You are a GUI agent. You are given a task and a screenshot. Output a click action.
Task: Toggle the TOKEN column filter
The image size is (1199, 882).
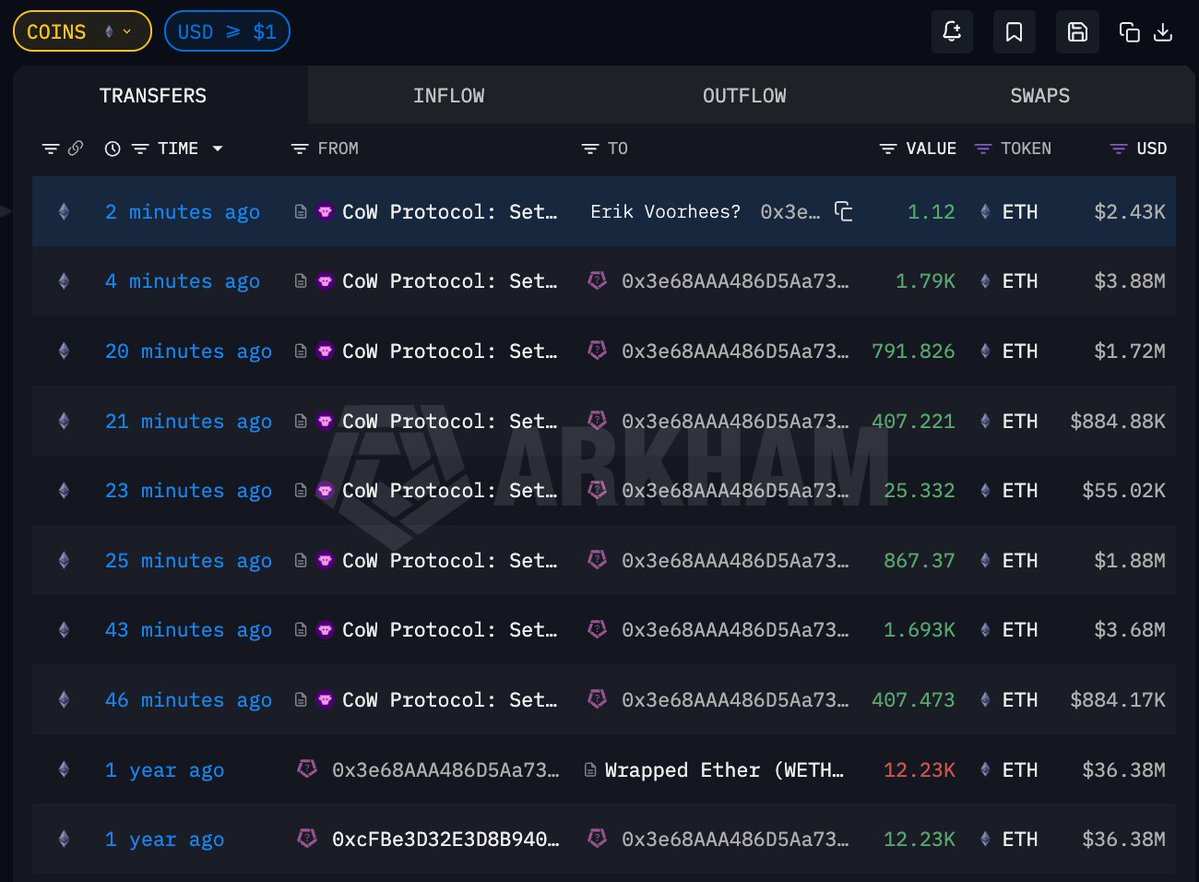coord(983,149)
